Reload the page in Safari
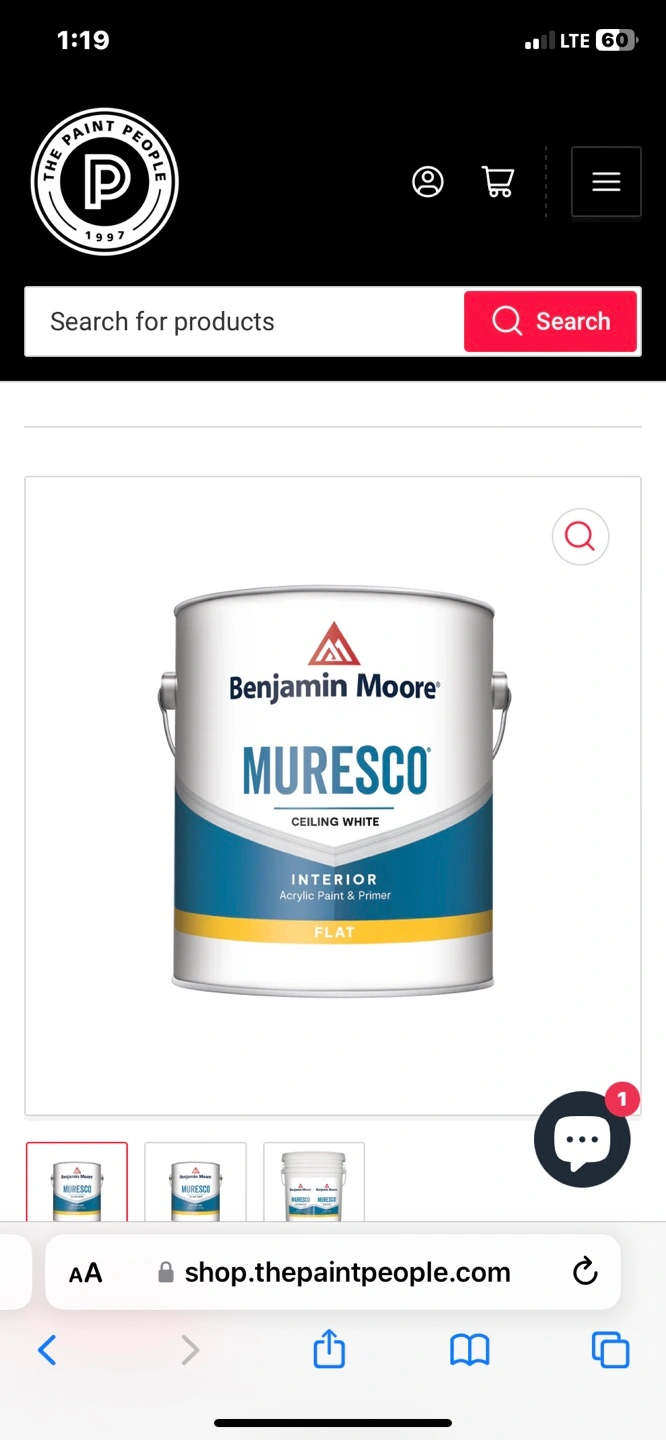 (x=585, y=1272)
